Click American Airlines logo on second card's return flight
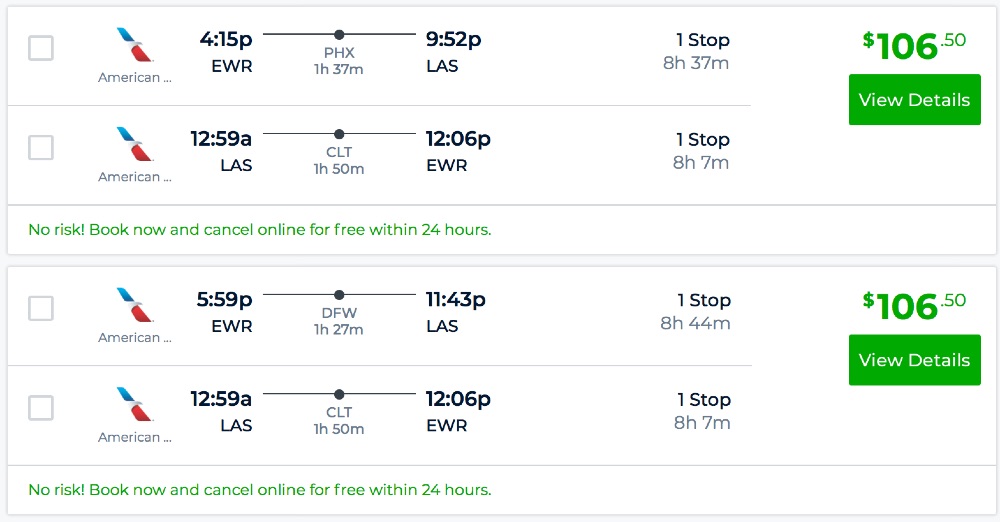This screenshot has width=1000, height=522. click(135, 404)
